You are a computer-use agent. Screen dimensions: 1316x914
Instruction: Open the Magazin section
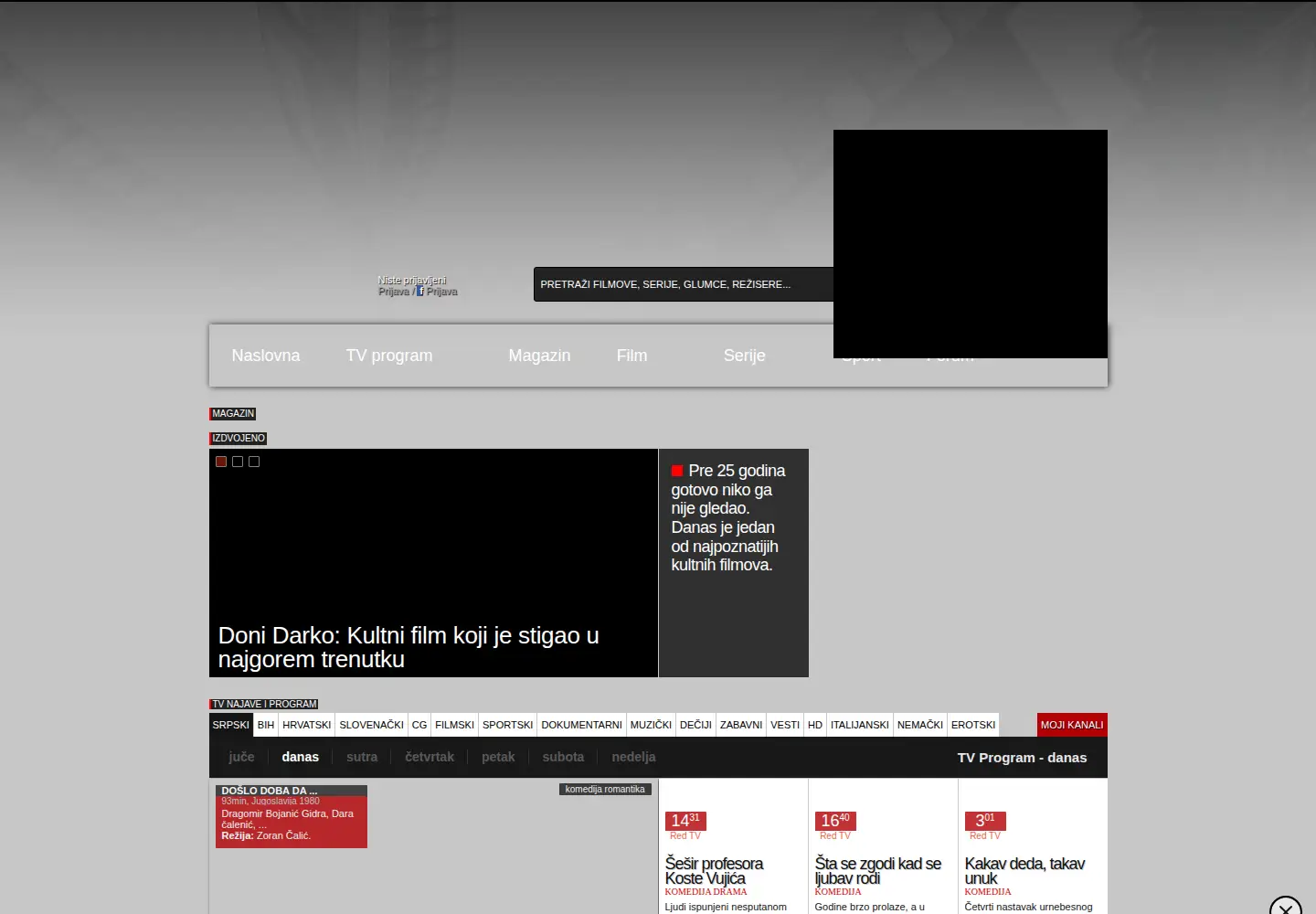coord(539,356)
